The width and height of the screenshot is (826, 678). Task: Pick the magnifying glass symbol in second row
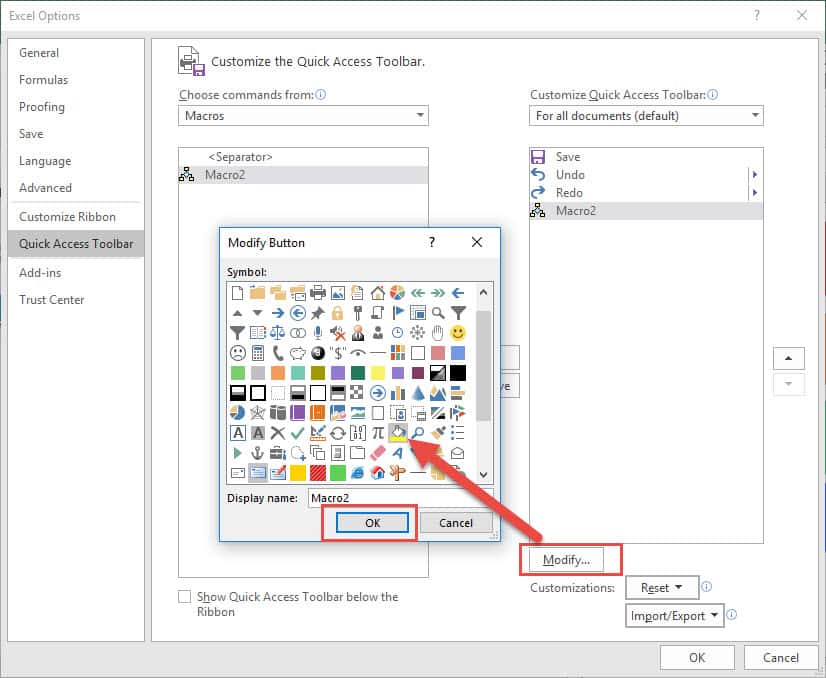[x=438, y=313]
